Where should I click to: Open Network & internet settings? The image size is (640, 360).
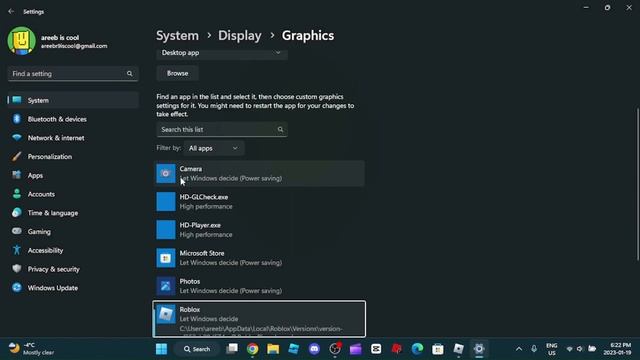[x=73, y=138]
